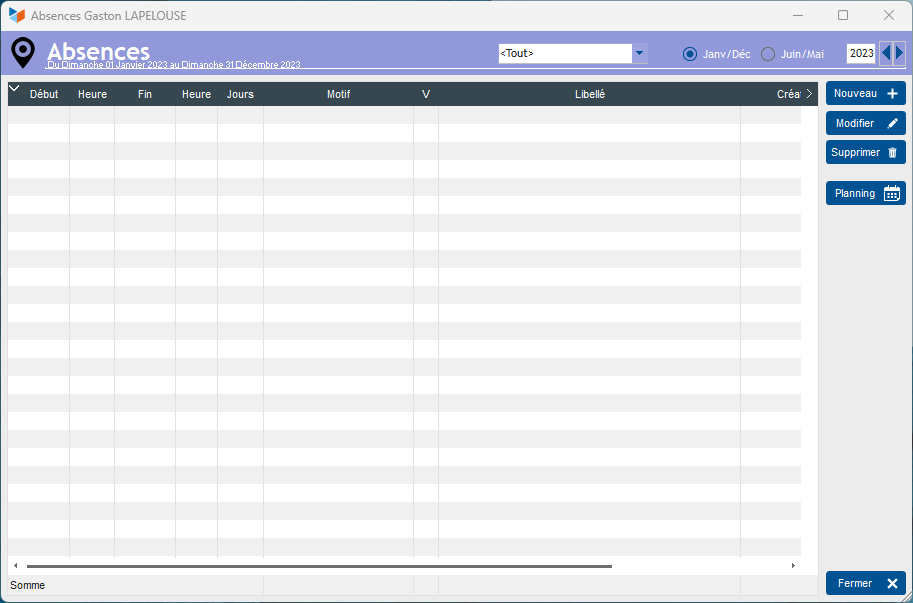Viewport: 913px width, 603px height.
Task: Click the trash icon on Supprimer
Action: coord(892,152)
